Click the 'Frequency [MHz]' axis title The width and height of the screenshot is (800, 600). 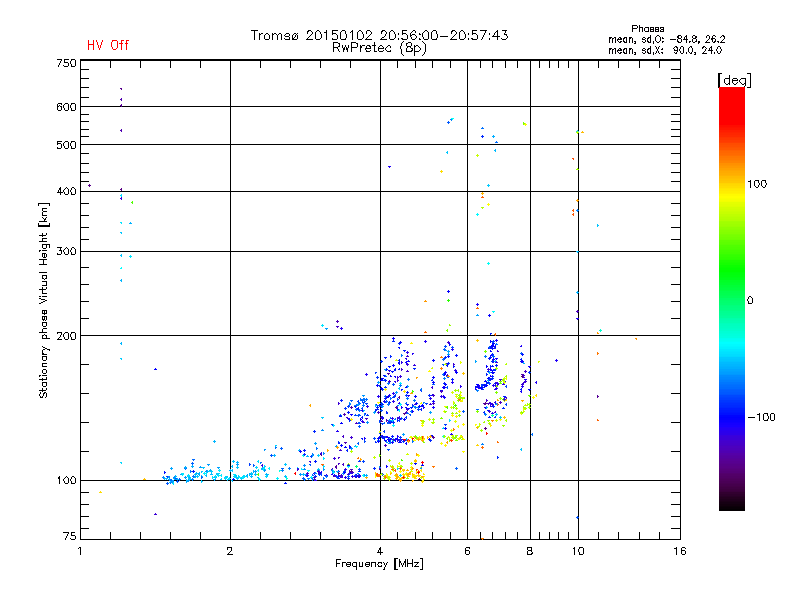click(379, 564)
